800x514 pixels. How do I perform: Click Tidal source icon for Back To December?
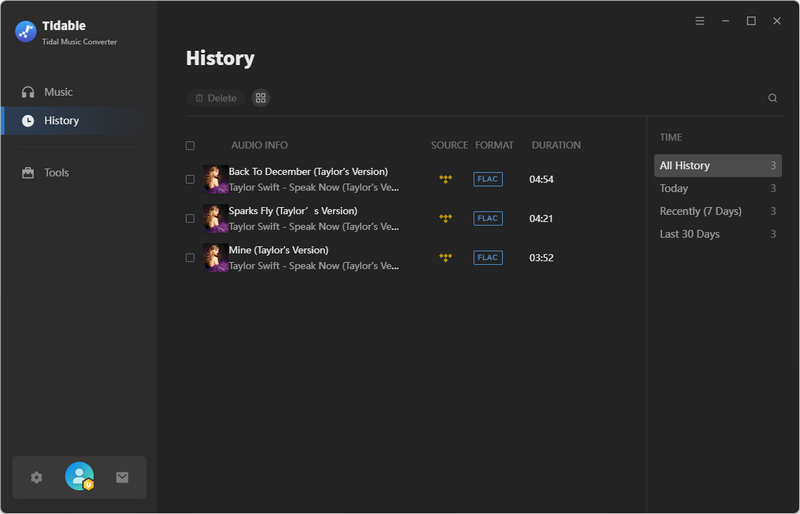point(445,179)
